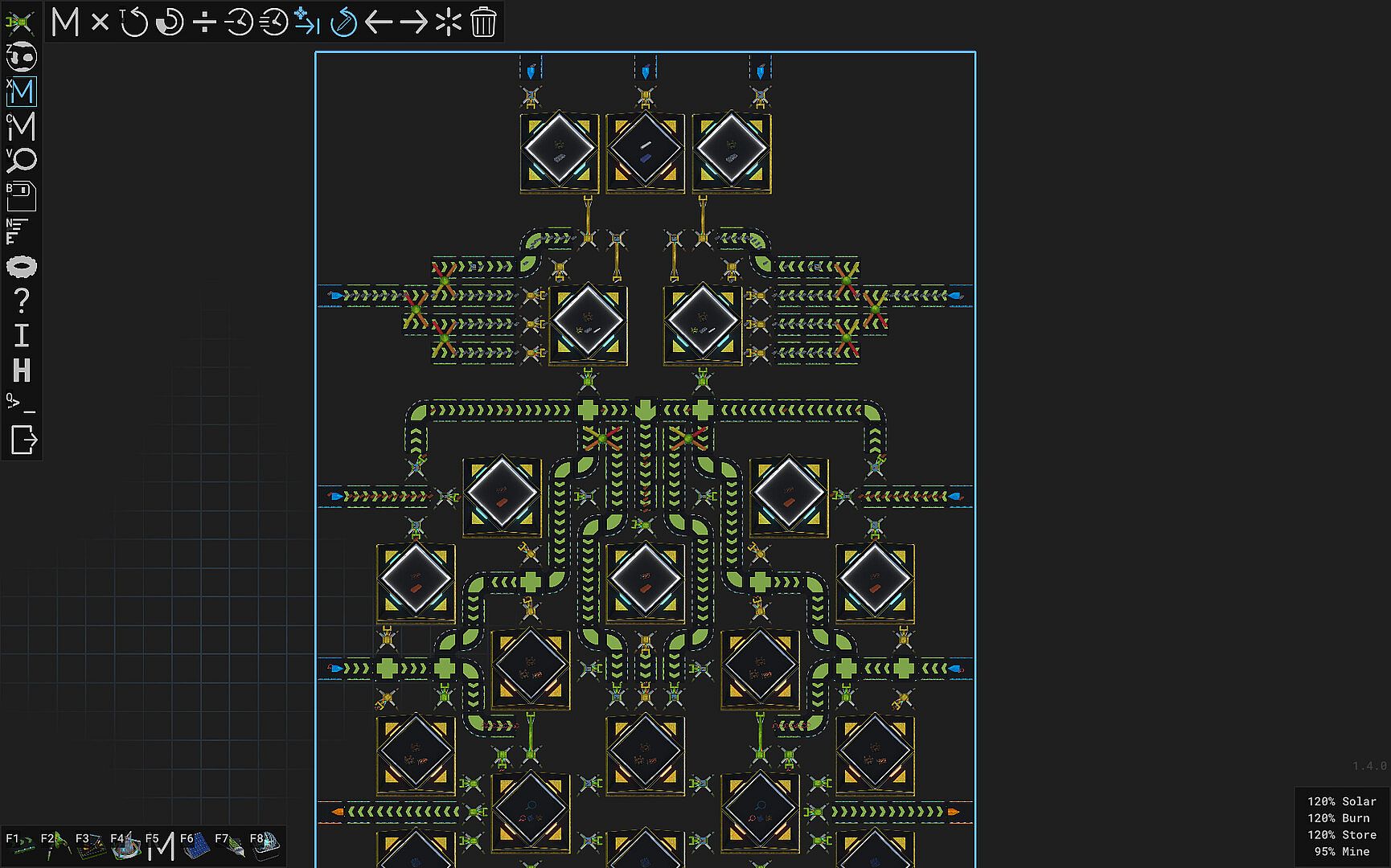Image resolution: width=1391 pixels, height=868 pixels.
Task: Open the console prompt icon
Action: pyautogui.click(x=22, y=403)
